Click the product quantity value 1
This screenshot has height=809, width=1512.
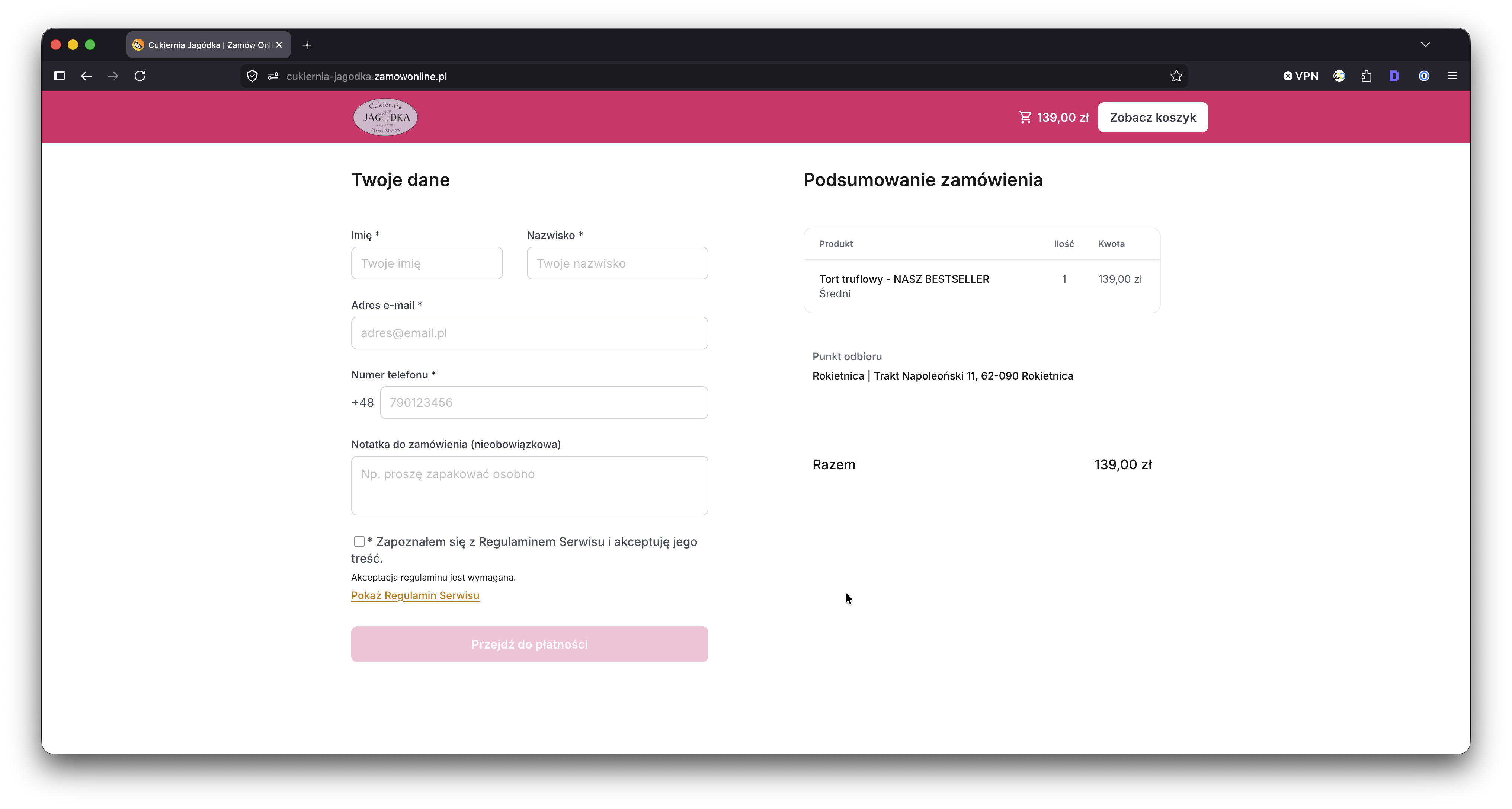click(x=1064, y=279)
